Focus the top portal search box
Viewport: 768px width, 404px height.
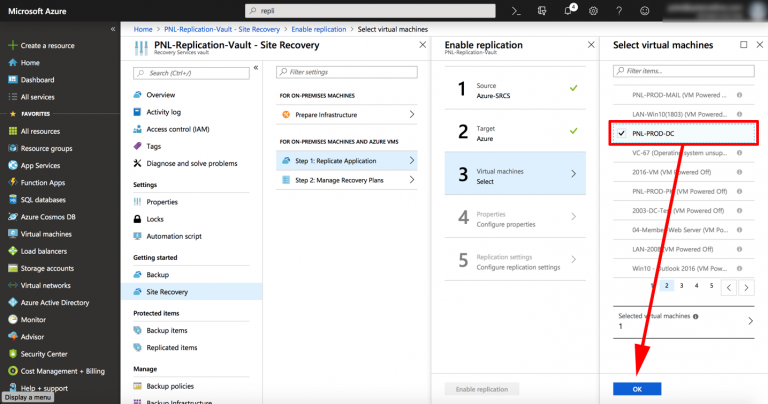coord(370,11)
